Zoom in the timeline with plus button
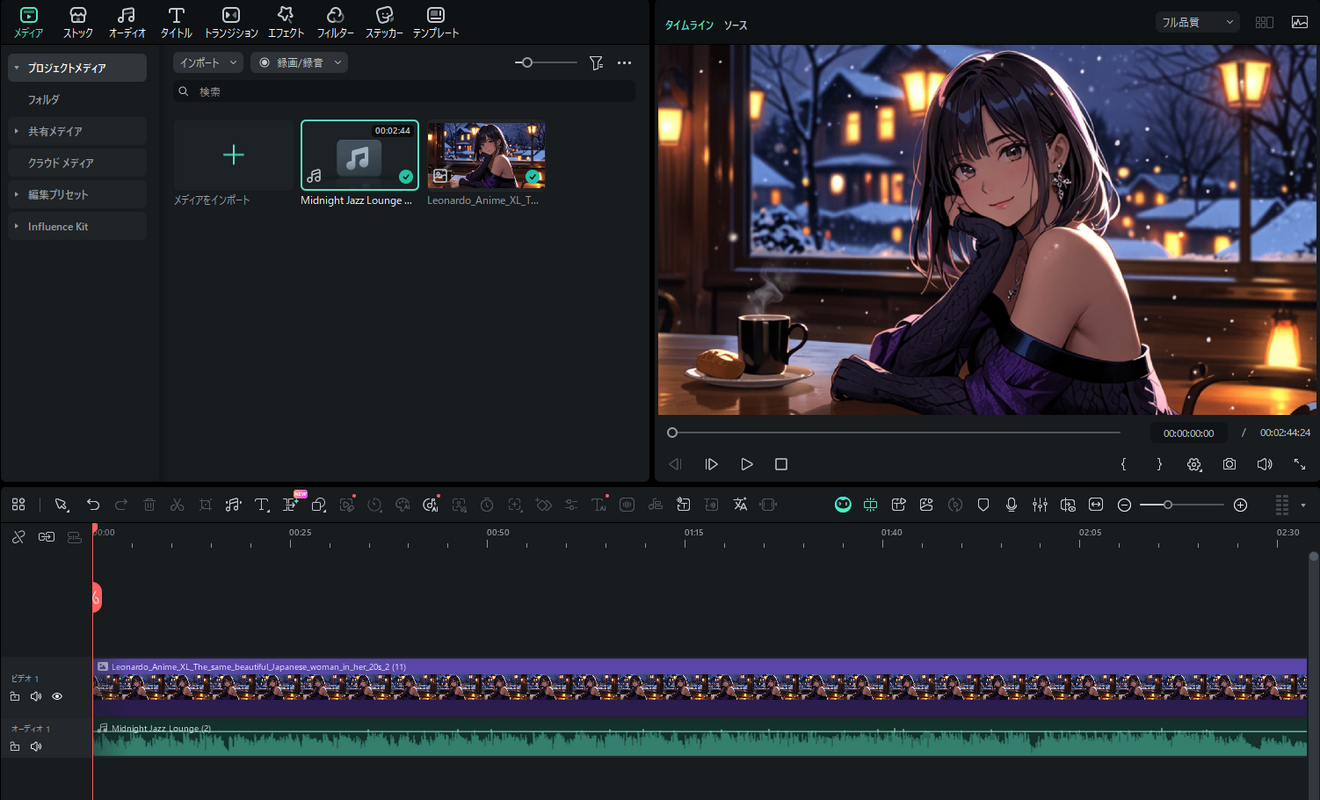 point(1241,505)
